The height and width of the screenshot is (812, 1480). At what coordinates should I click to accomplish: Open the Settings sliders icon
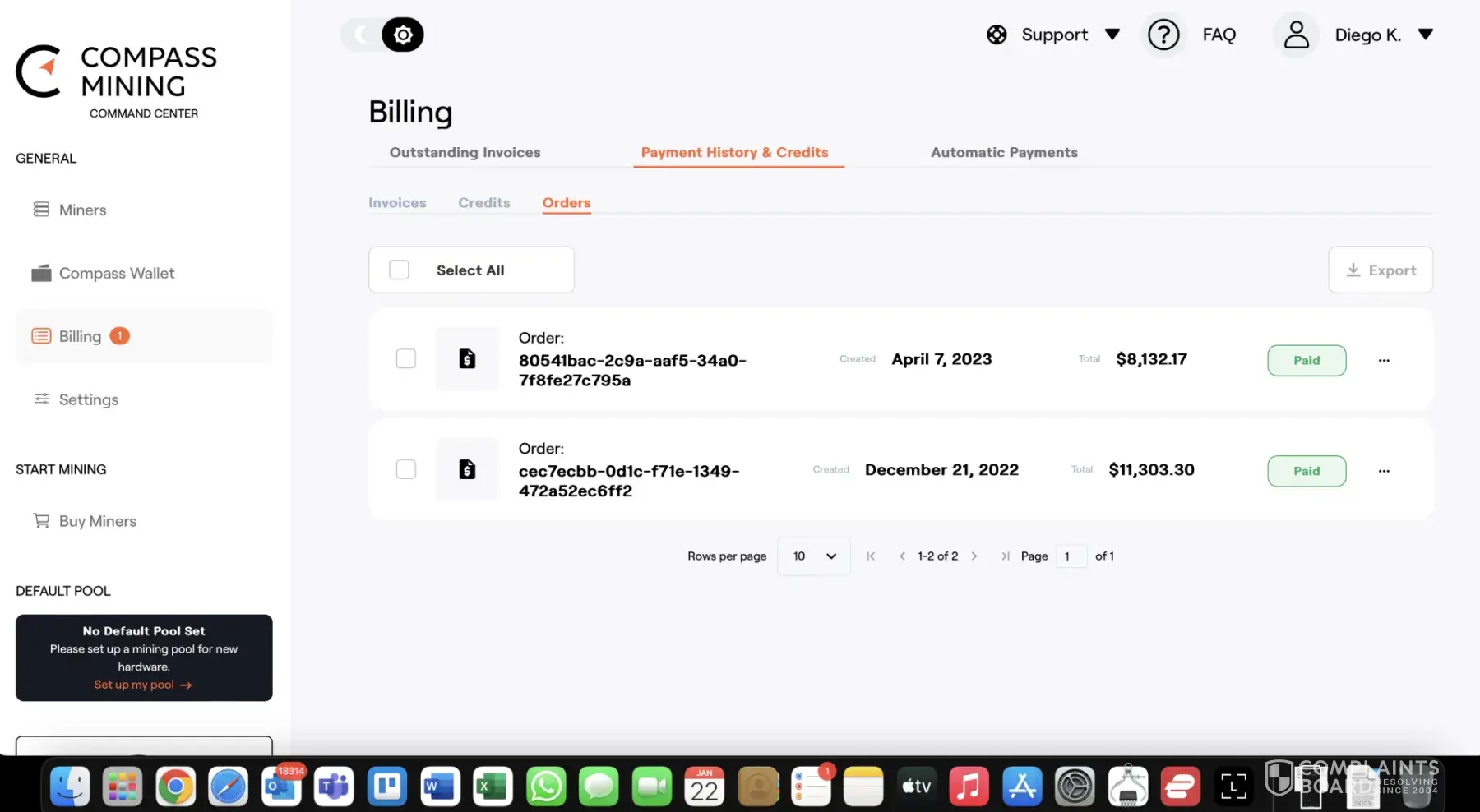(x=41, y=399)
